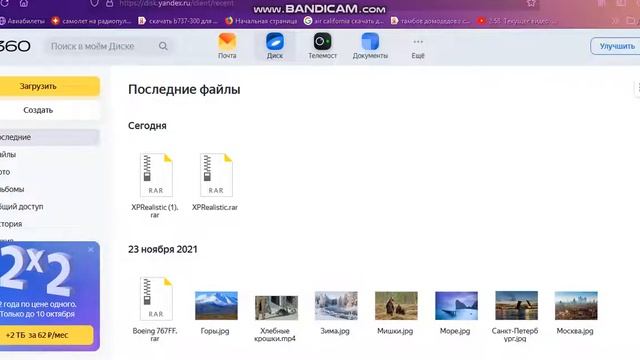The width and height of the screenshot is (640, 360).
Task: Click the Яндекс 360 logo
Action: click(x=15, y=46)
